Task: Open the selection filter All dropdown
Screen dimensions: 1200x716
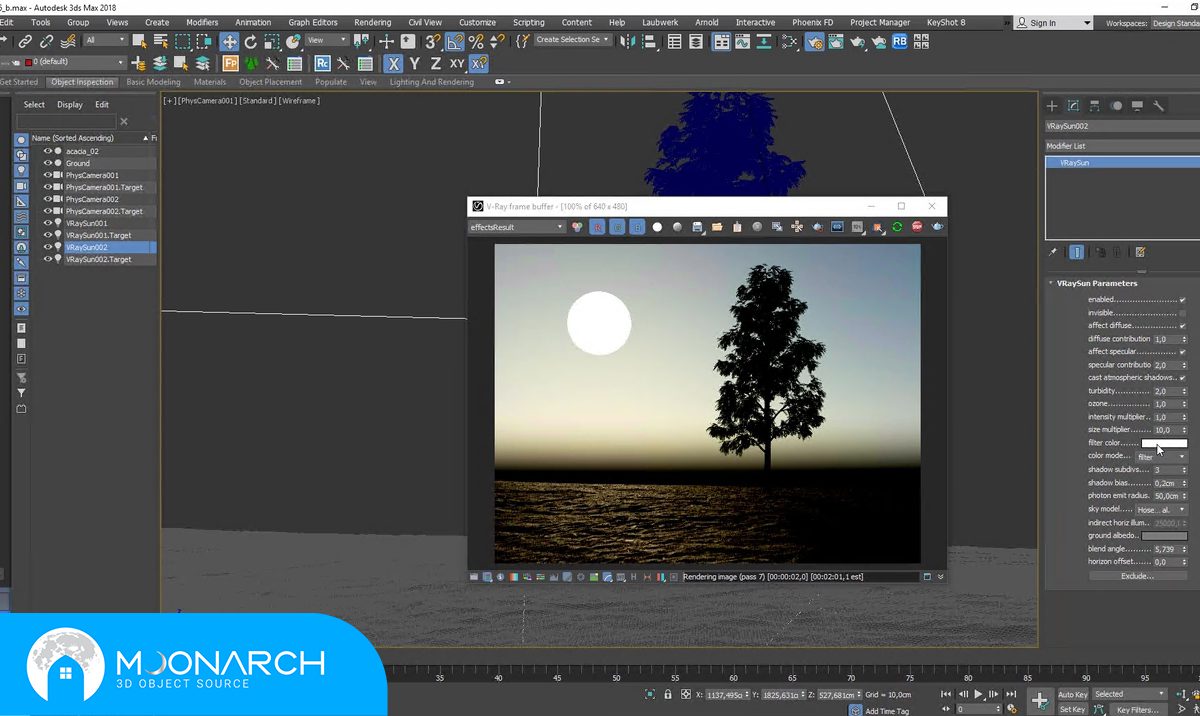Action: point(105,40)
